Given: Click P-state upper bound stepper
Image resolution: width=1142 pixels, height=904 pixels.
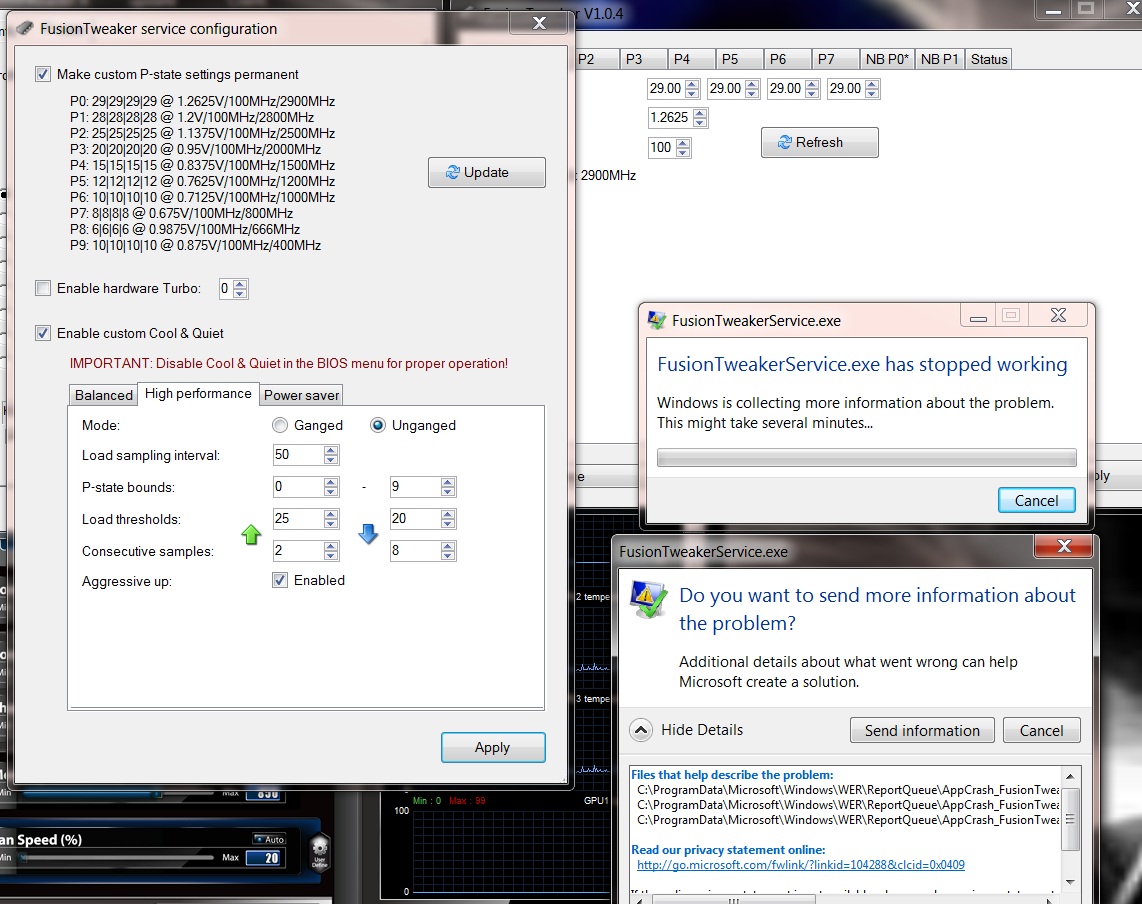Looking at the screenshot, I should point(448,487).
